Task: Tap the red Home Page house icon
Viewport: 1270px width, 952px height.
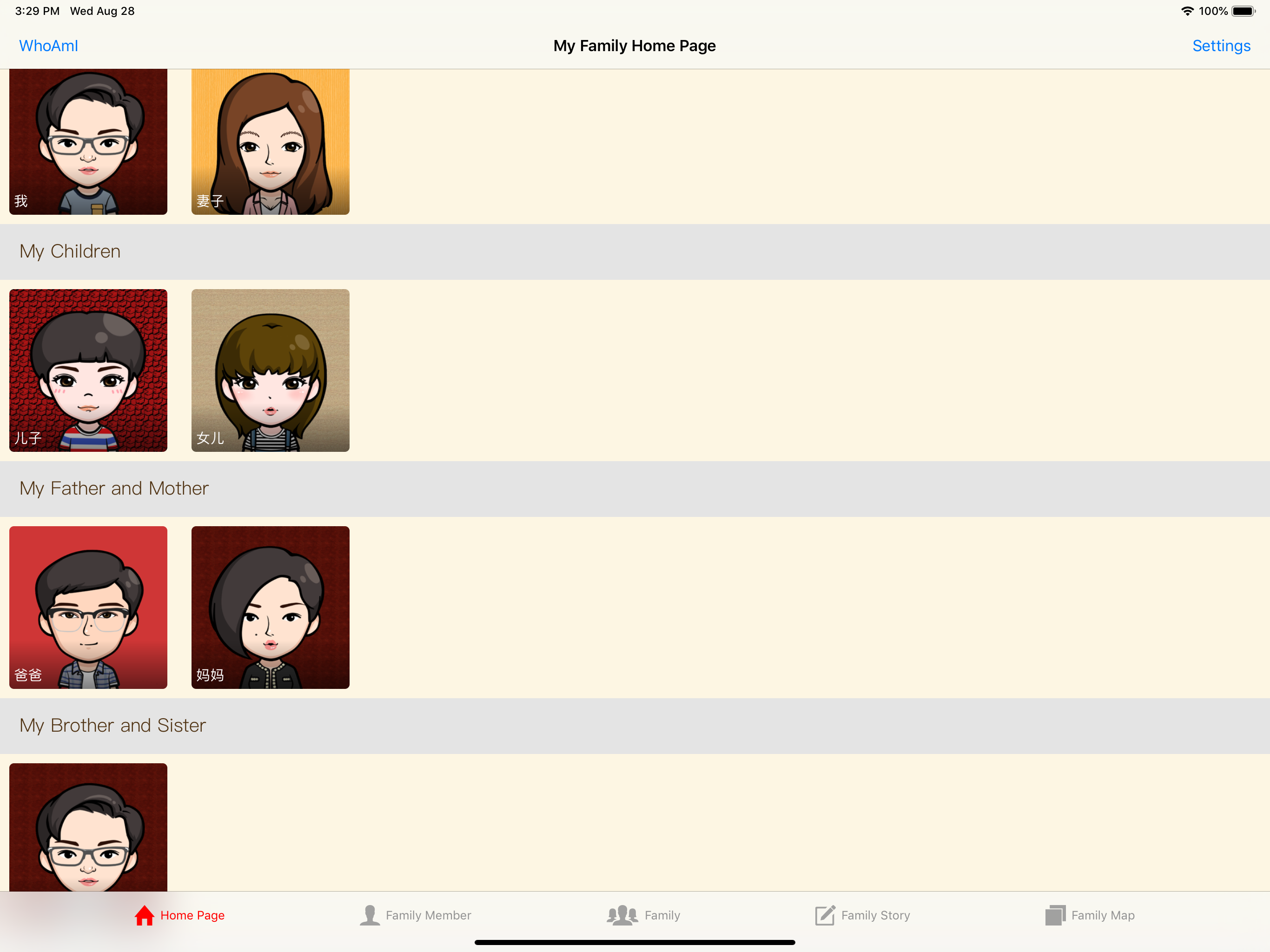Action: point(145,915)
